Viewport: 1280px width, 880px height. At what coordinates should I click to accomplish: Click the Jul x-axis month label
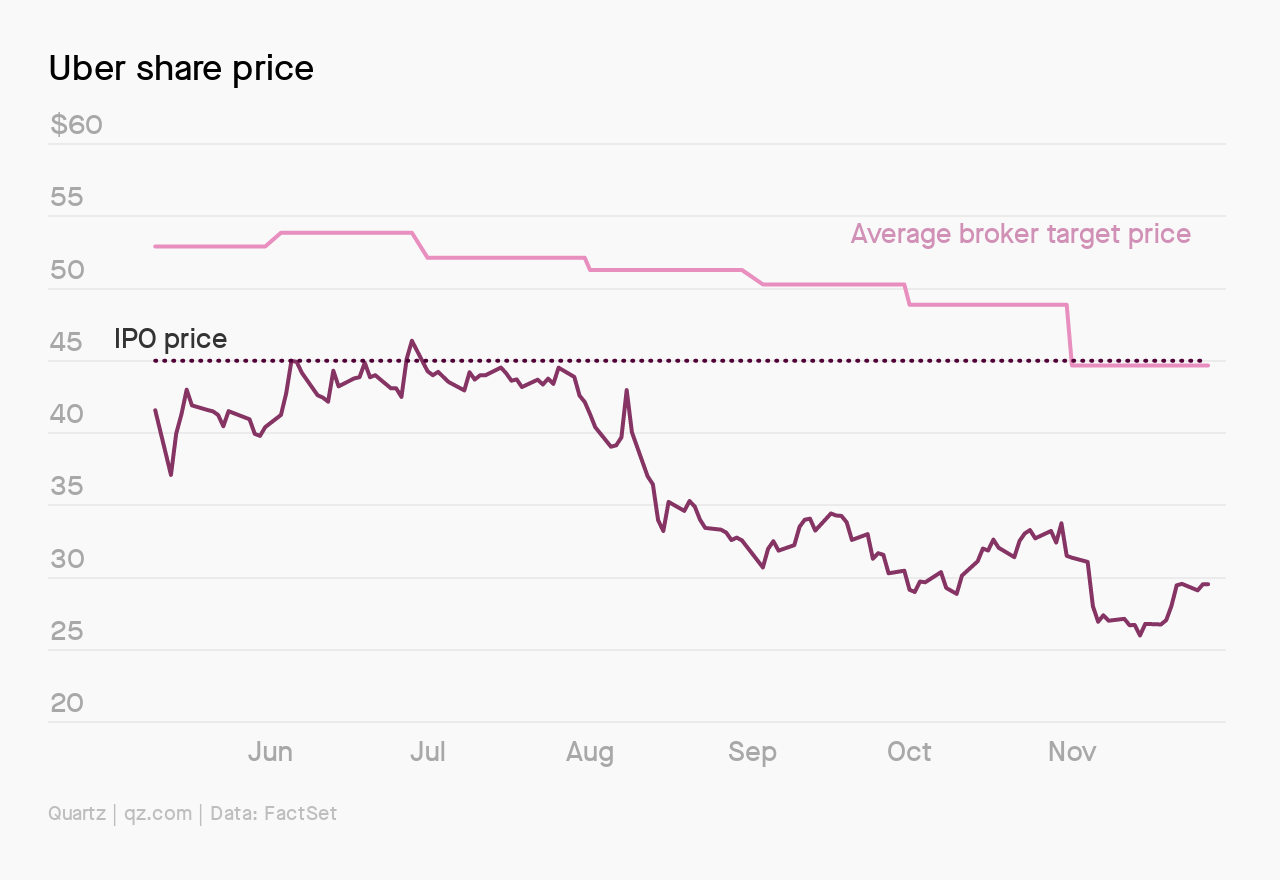pyautogui.click(x=427, y=751)
